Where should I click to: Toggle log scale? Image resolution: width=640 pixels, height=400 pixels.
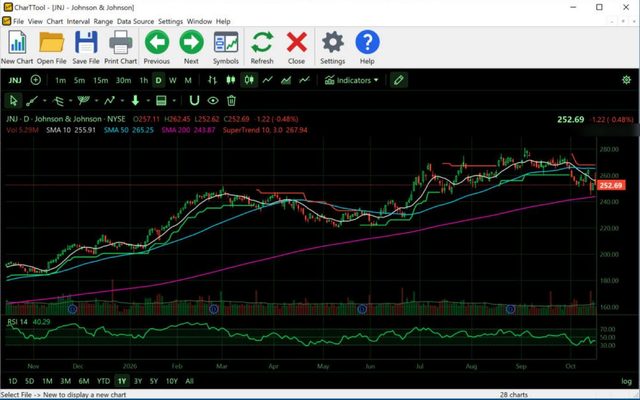[x=626, y=381]
